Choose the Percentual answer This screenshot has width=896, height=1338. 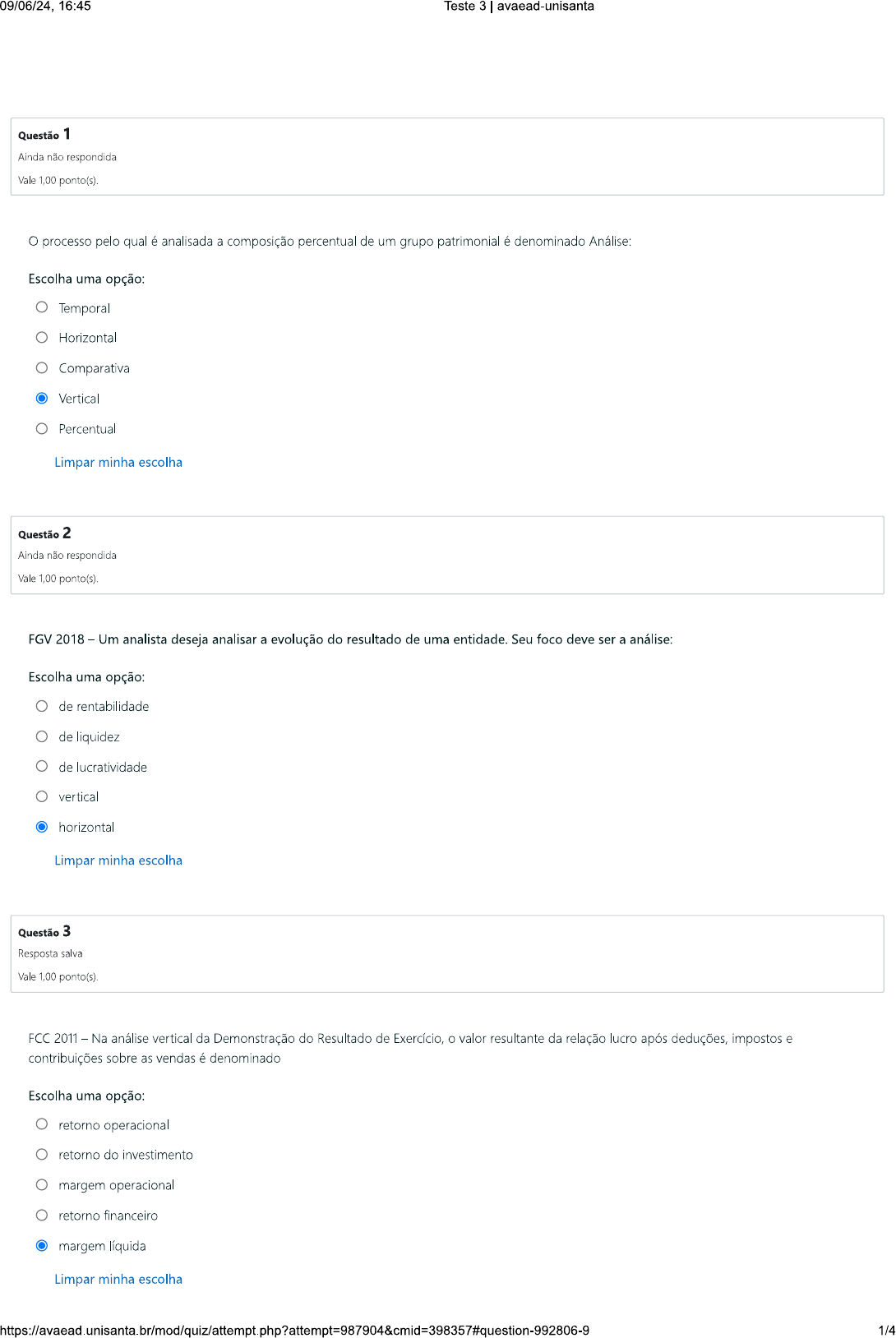pos(42,429)
